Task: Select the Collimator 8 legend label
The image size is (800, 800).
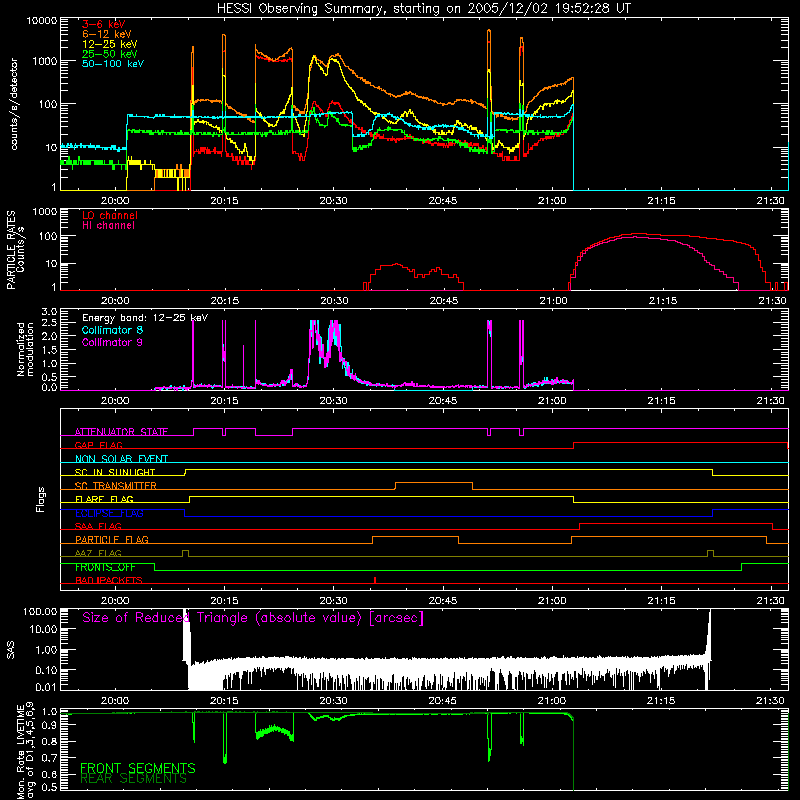Action: [112, 330]
